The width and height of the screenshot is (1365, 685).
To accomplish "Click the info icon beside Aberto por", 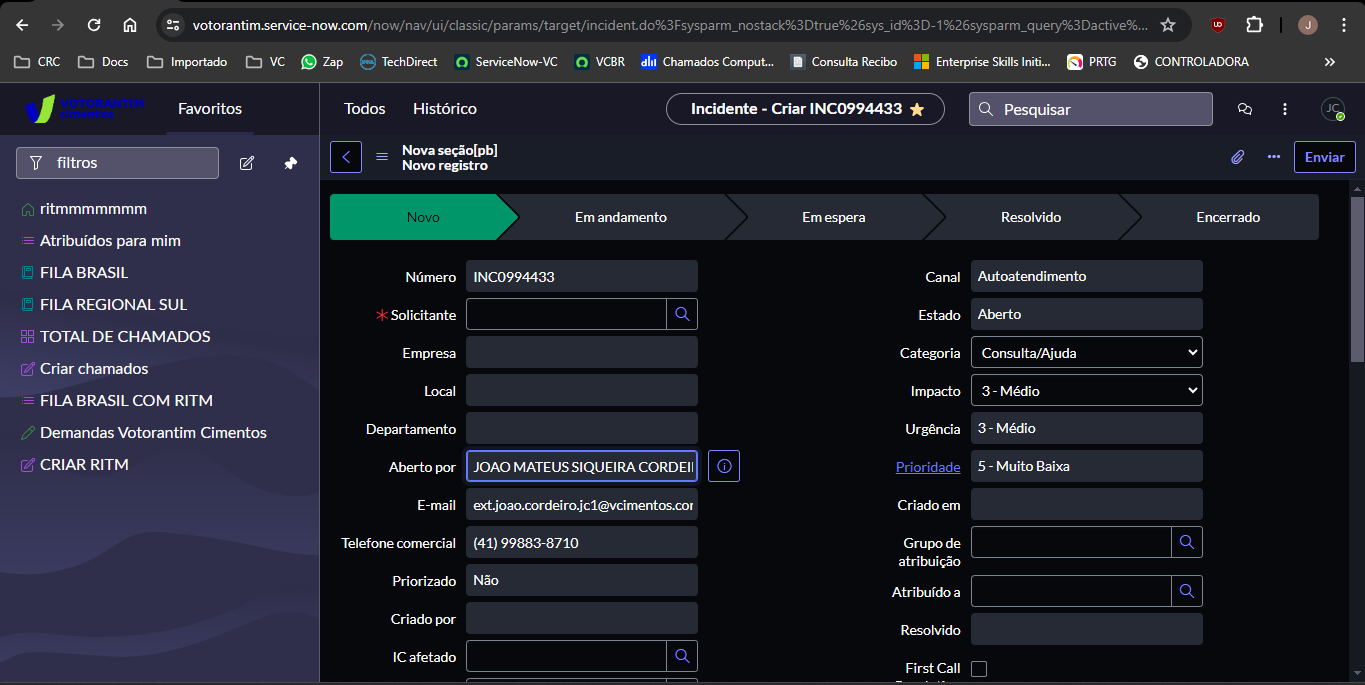I will coord(723,465).
